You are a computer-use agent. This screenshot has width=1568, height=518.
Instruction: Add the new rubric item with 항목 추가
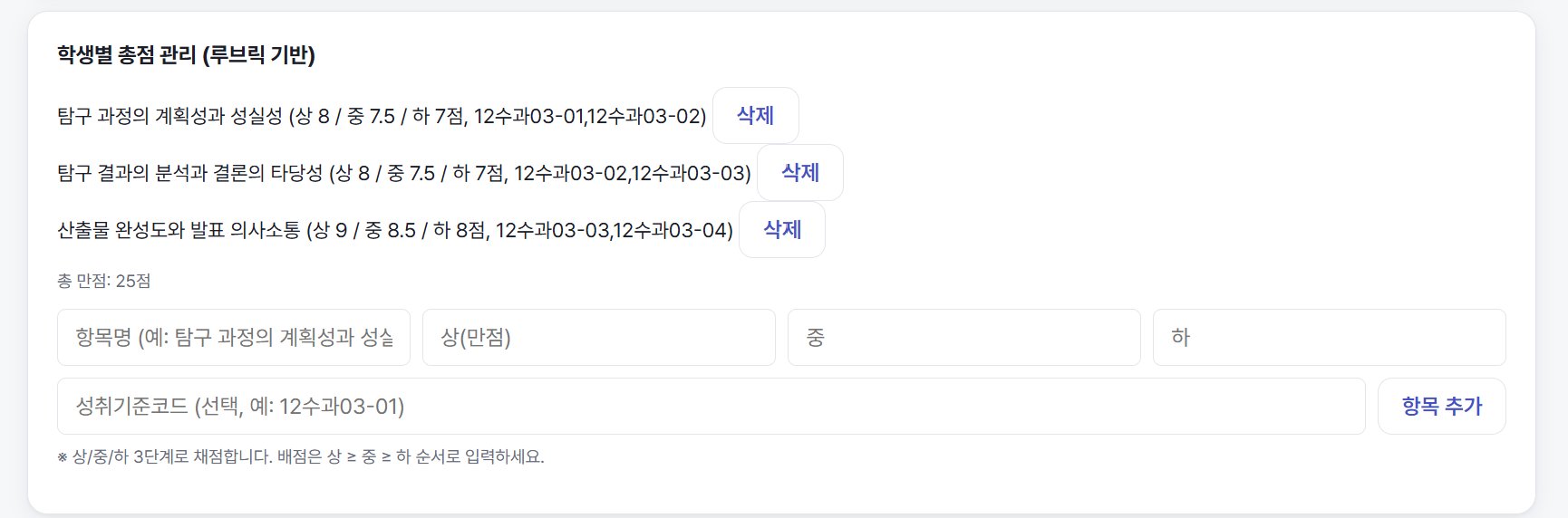[1441, 406]
